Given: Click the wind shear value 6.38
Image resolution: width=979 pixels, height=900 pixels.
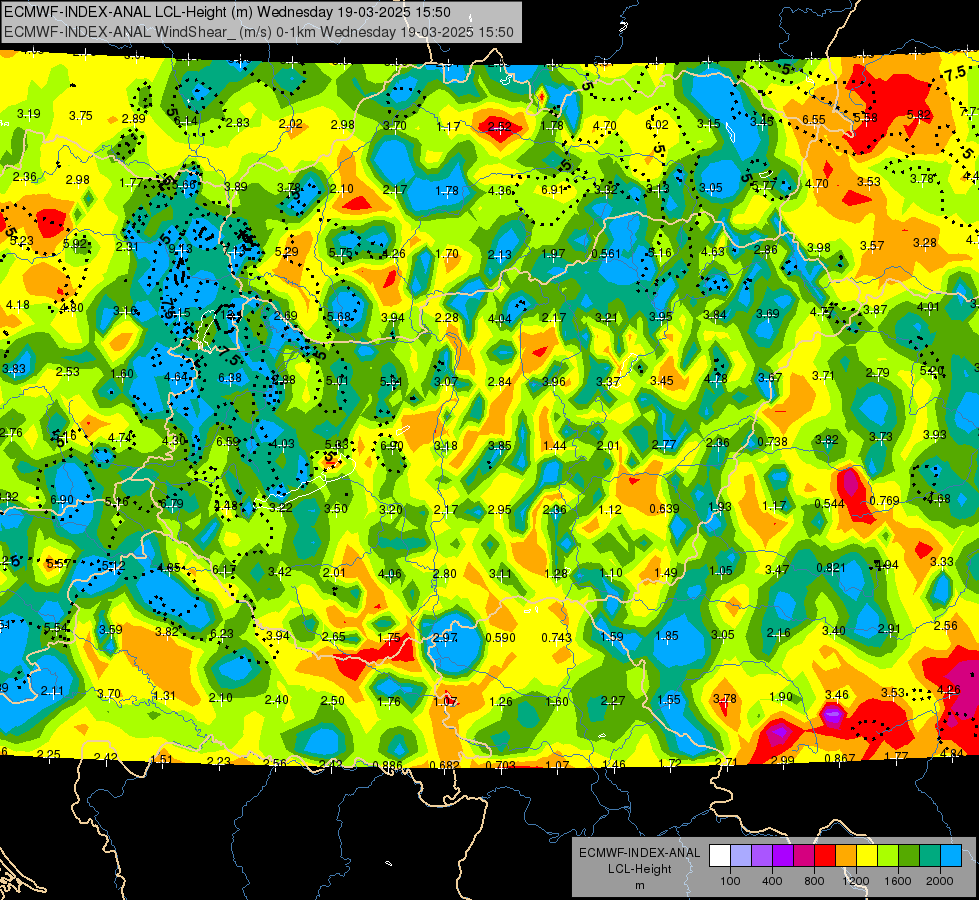Looking at the screenshot, I should 230,378.
